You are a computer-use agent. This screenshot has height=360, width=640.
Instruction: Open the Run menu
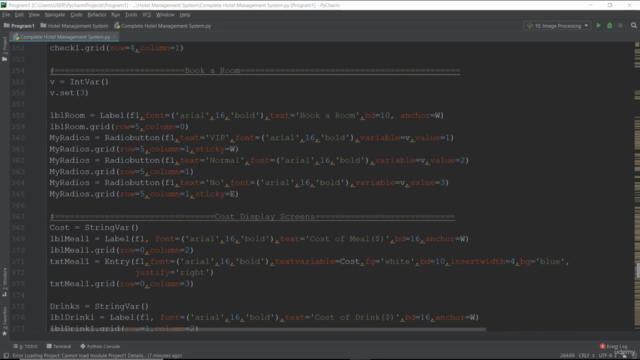point(116,15)
